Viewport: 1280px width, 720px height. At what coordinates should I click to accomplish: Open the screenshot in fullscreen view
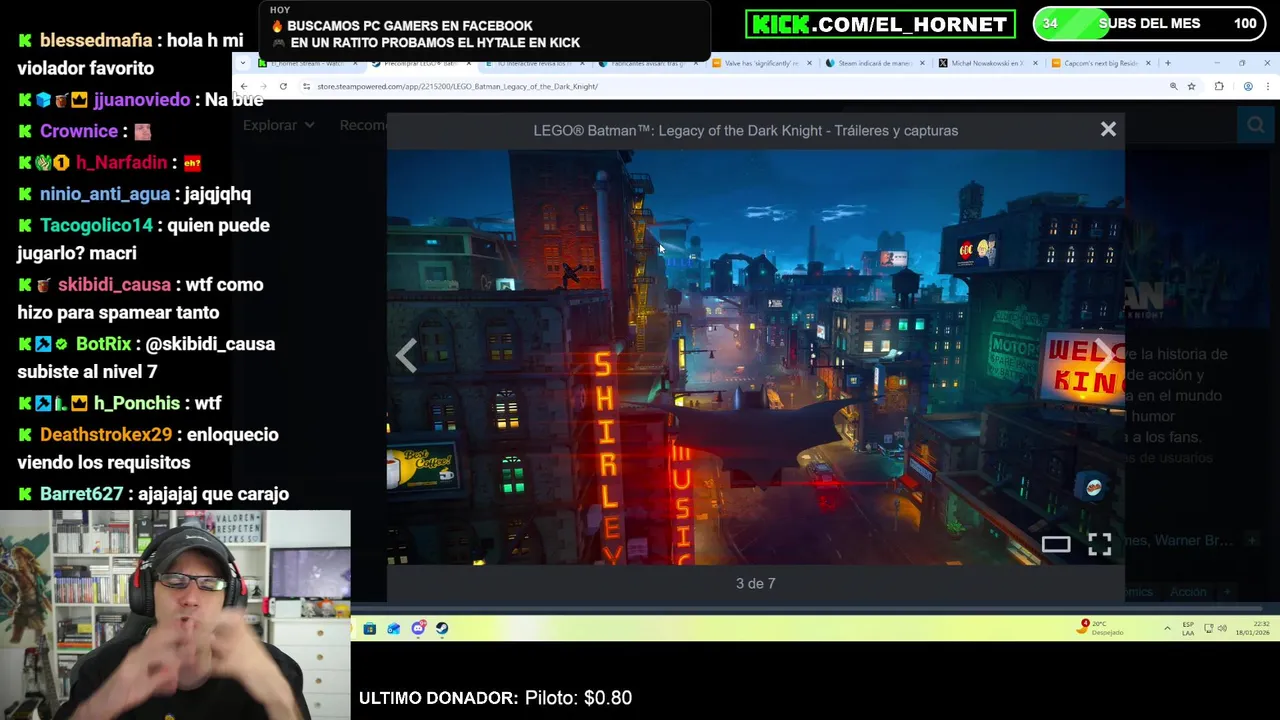[x=1099, y=544]
